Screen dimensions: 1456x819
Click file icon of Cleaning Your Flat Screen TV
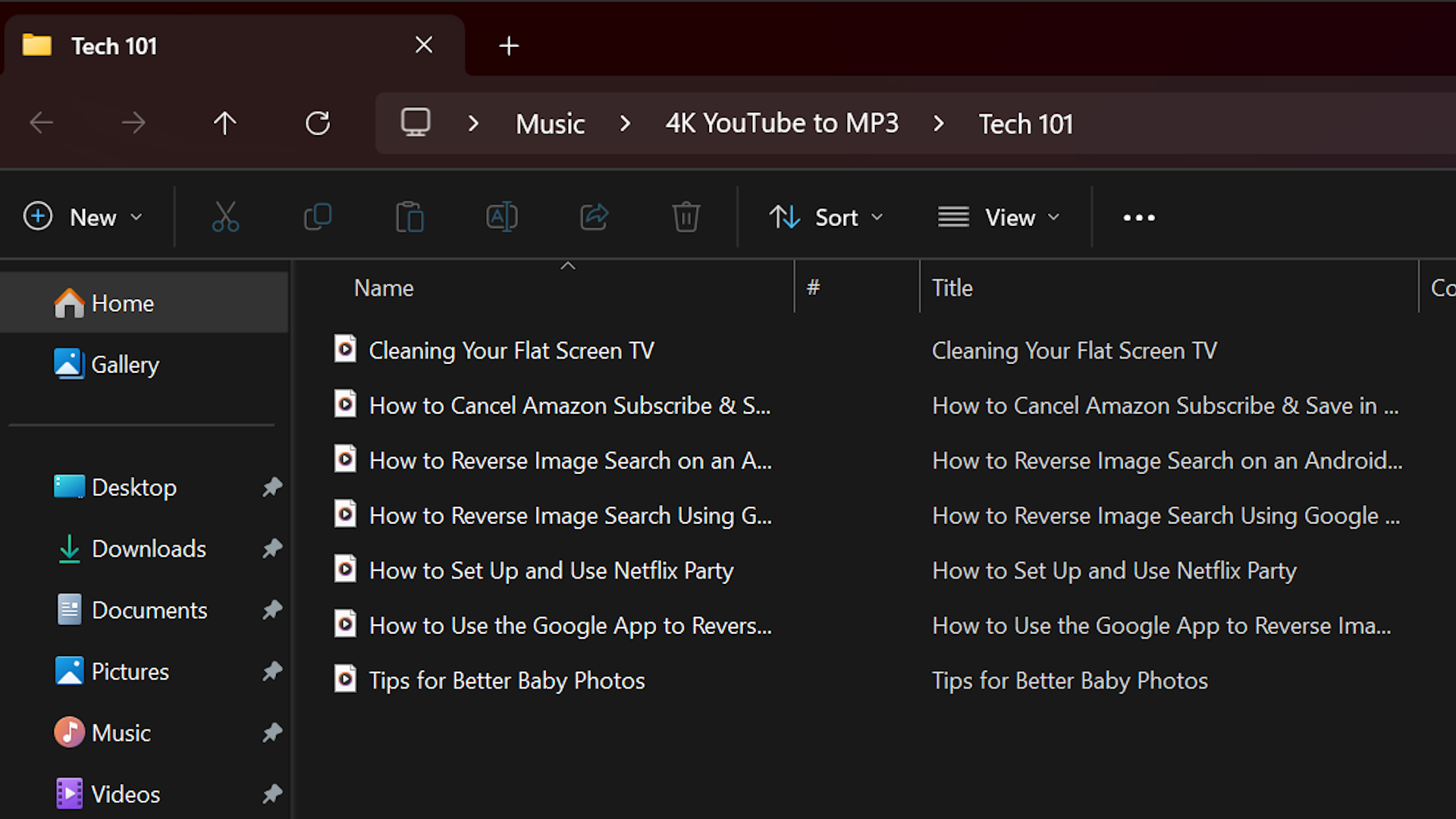point(345,349)
